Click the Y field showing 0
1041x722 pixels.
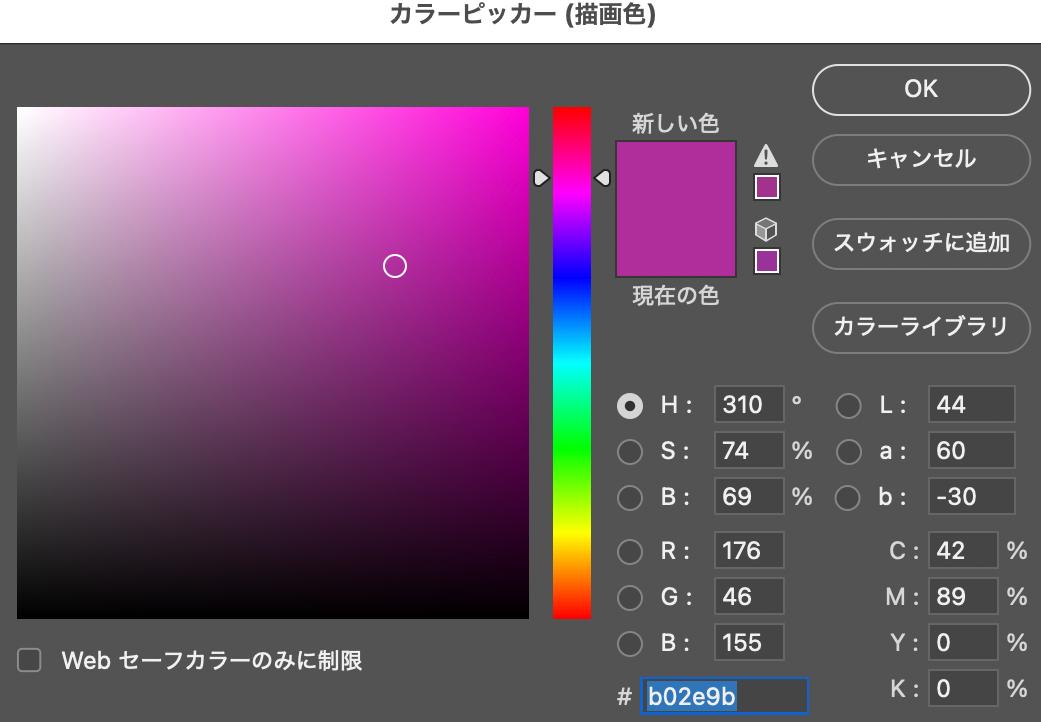(x=963, y=642)
